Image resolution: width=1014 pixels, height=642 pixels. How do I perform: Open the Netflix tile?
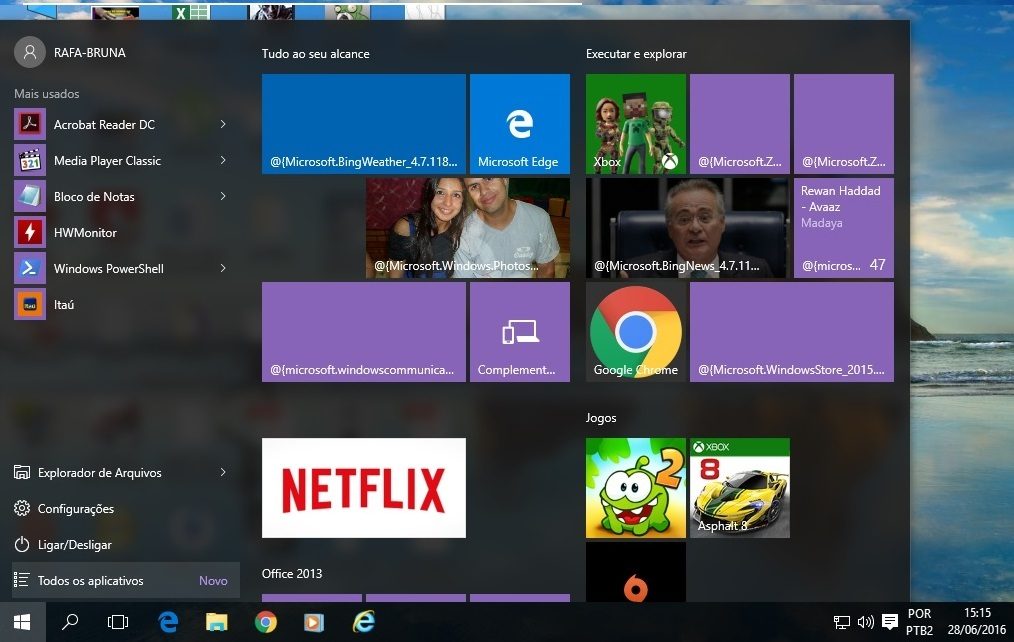click(363, 488)
